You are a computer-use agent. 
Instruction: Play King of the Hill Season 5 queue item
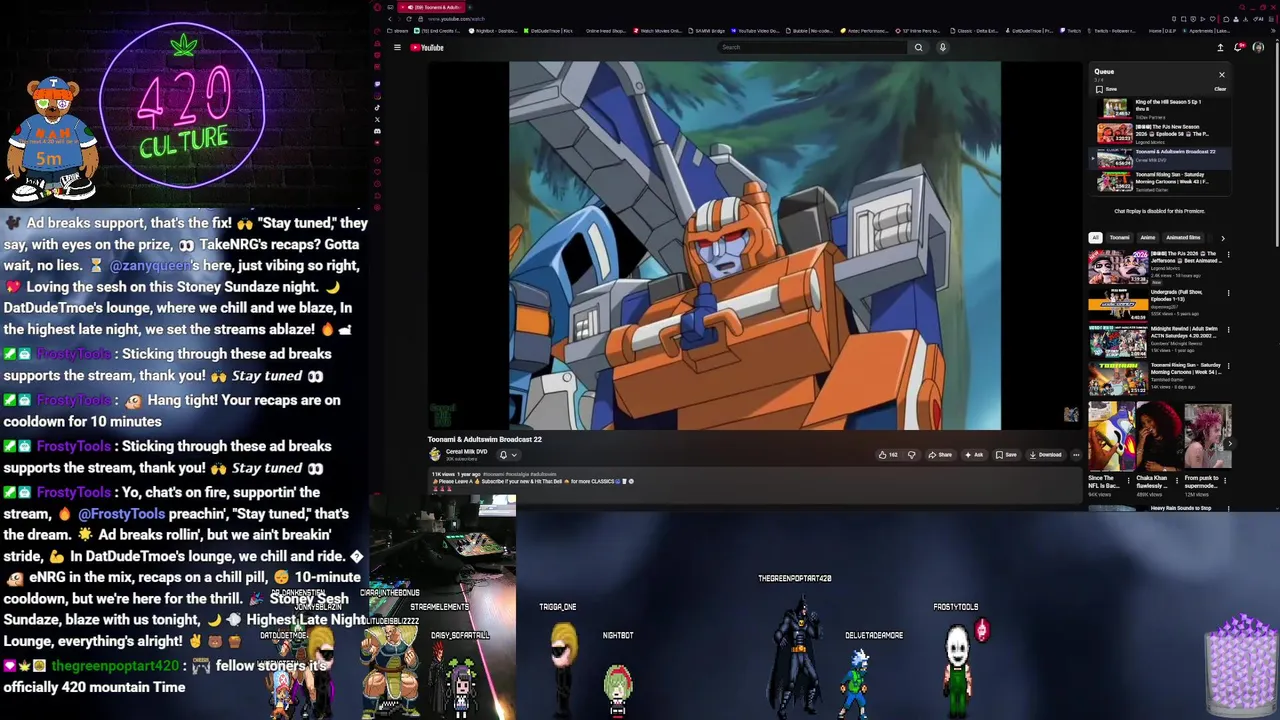point(1160,109)
